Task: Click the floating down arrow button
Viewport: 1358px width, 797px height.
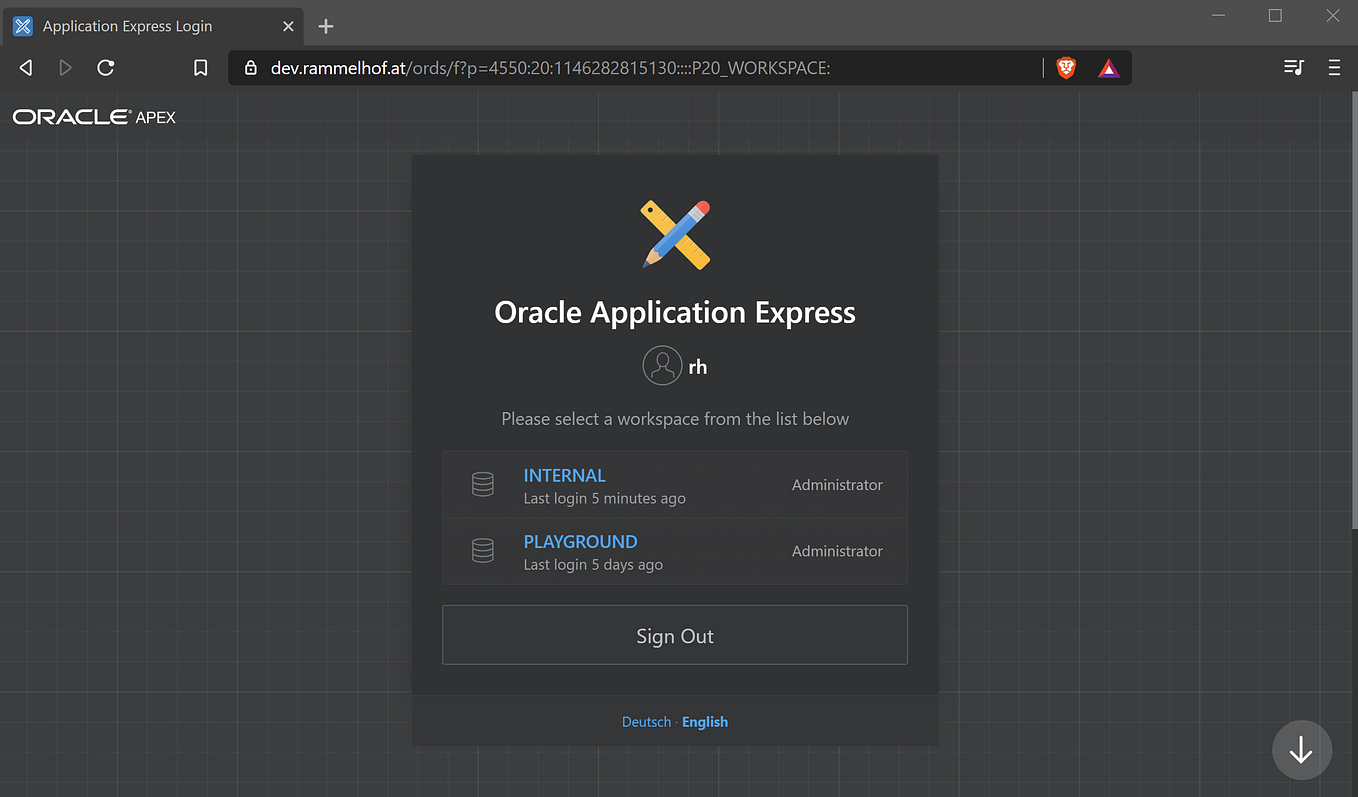Action: (1301, 749)
